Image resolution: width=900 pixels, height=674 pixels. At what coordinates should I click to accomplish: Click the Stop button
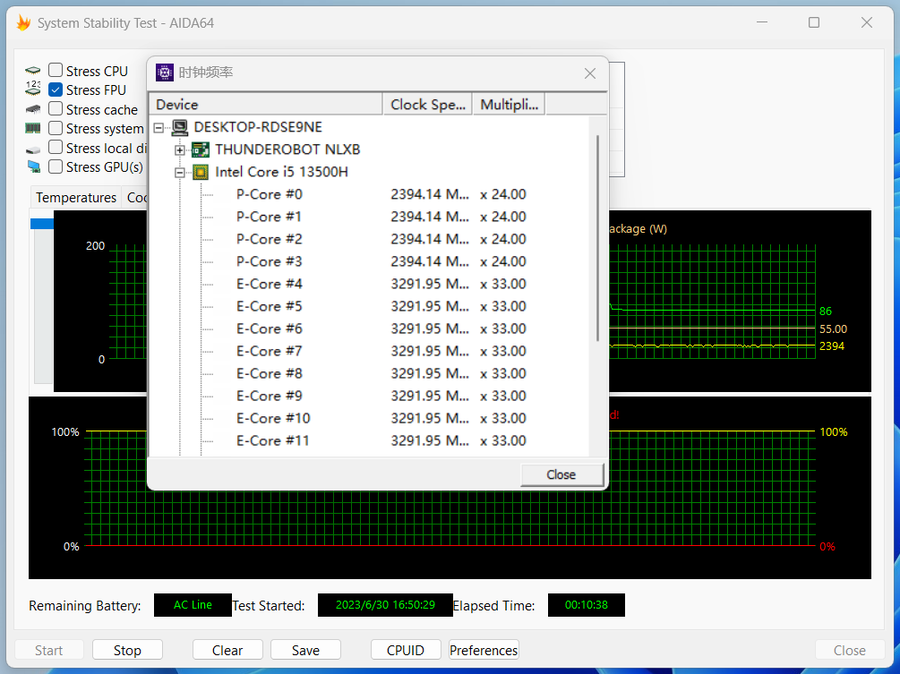pyautogui.click(x=127, y=650)
